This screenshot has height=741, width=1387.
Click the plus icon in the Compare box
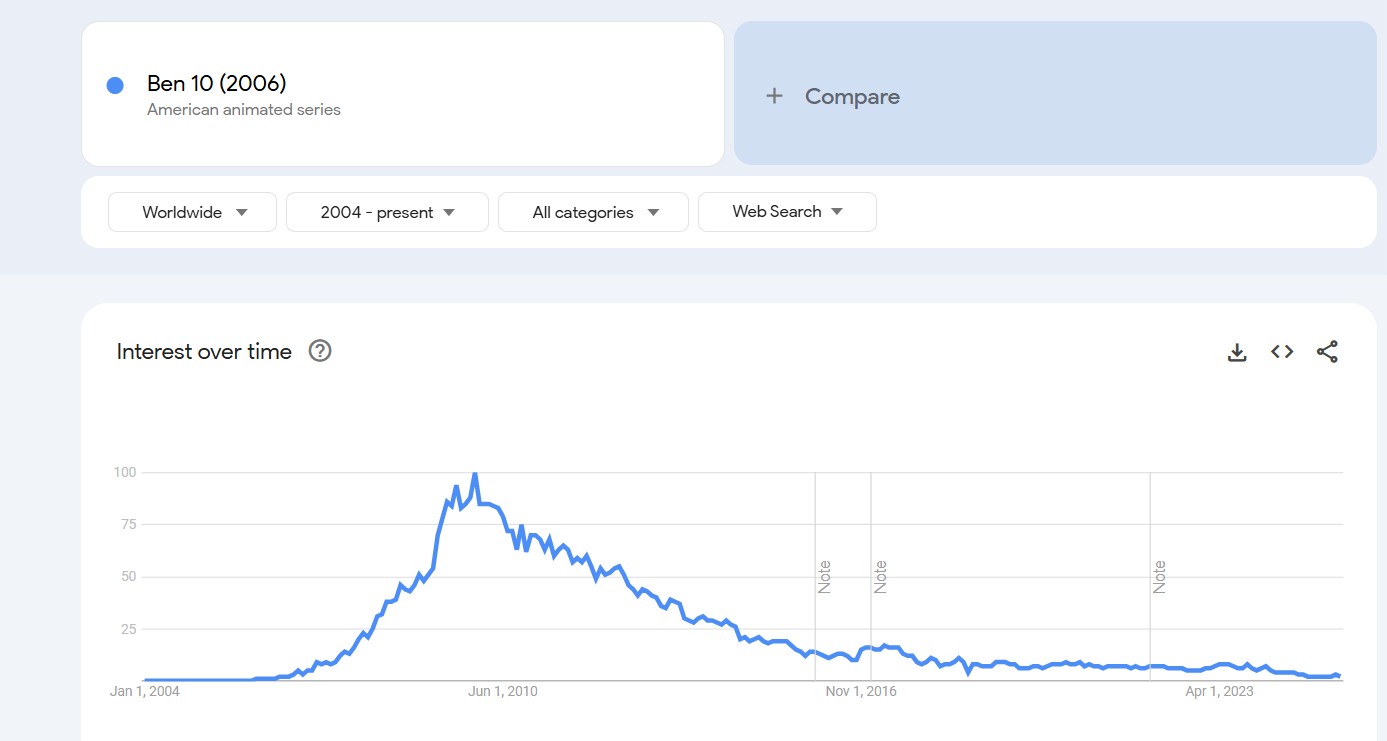[x=773, y=96]
